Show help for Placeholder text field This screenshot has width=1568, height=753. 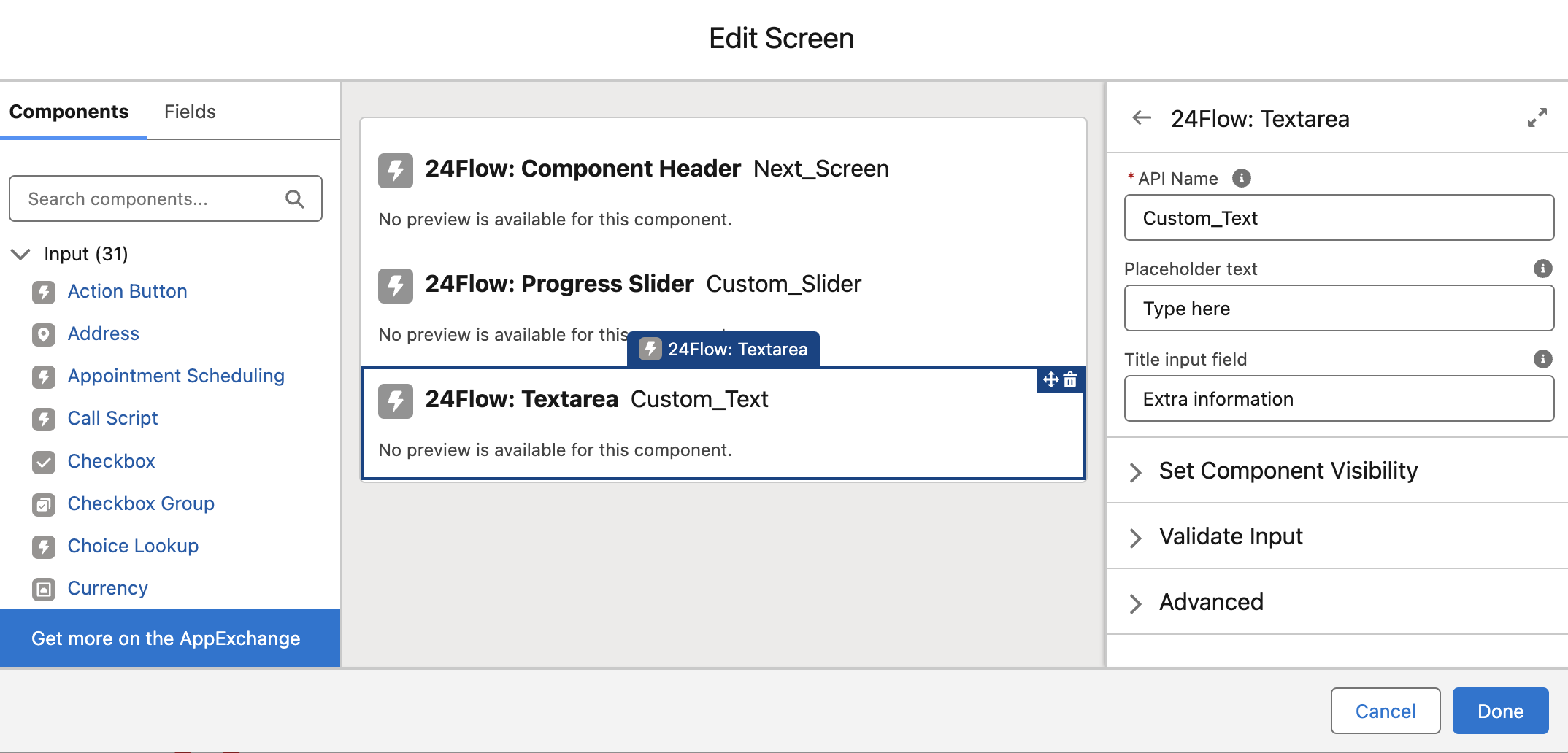coord(1542,269)
